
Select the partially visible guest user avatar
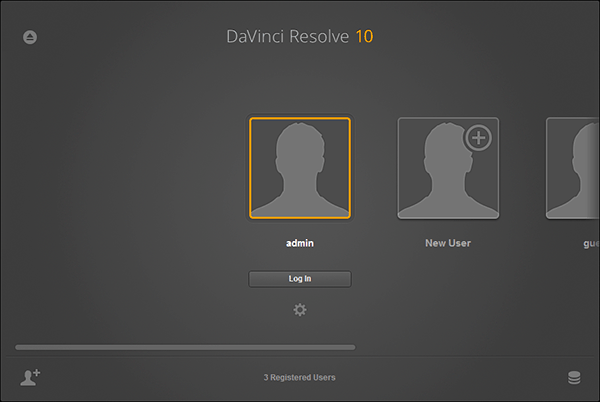pyautogui.click(x=572, y=168)
